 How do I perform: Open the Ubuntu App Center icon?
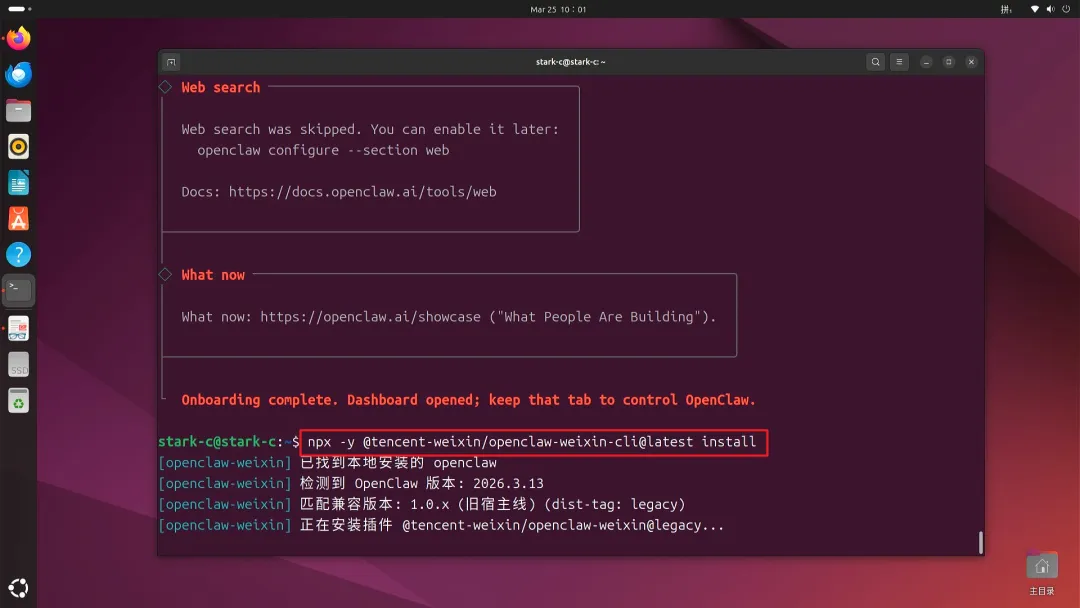19,219
